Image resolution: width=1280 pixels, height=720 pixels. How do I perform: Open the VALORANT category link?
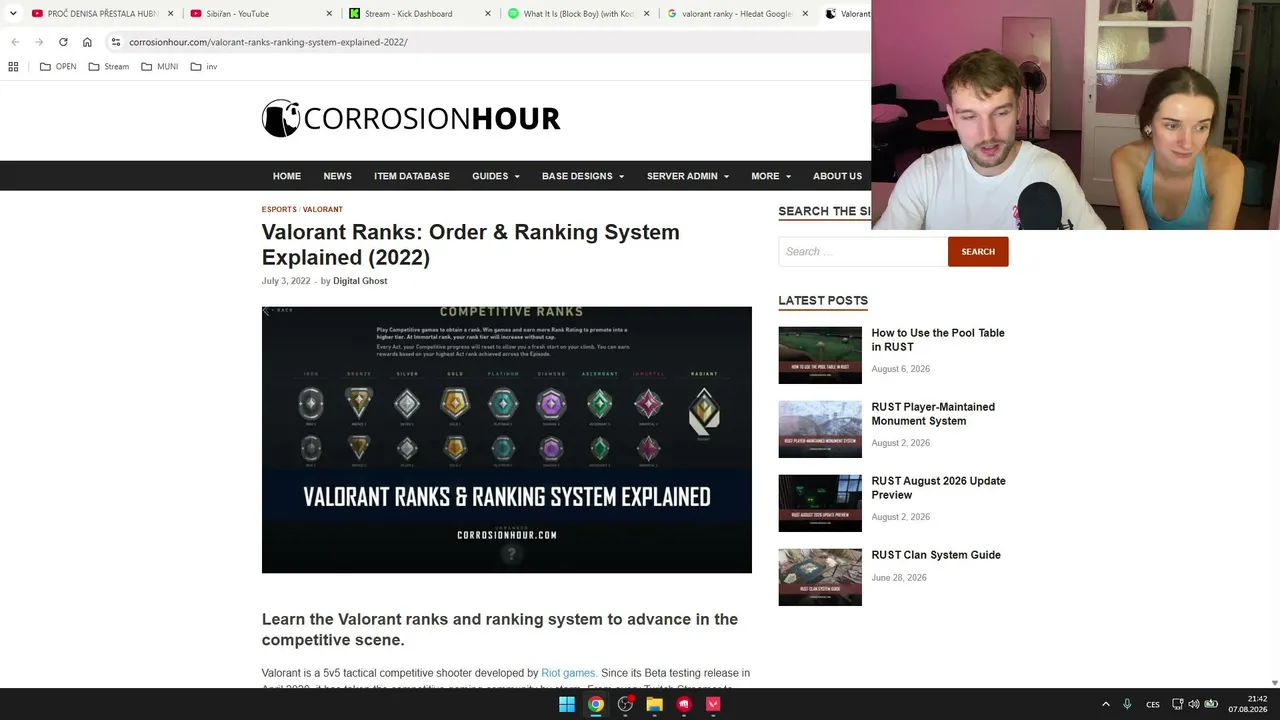click(323, 209)
